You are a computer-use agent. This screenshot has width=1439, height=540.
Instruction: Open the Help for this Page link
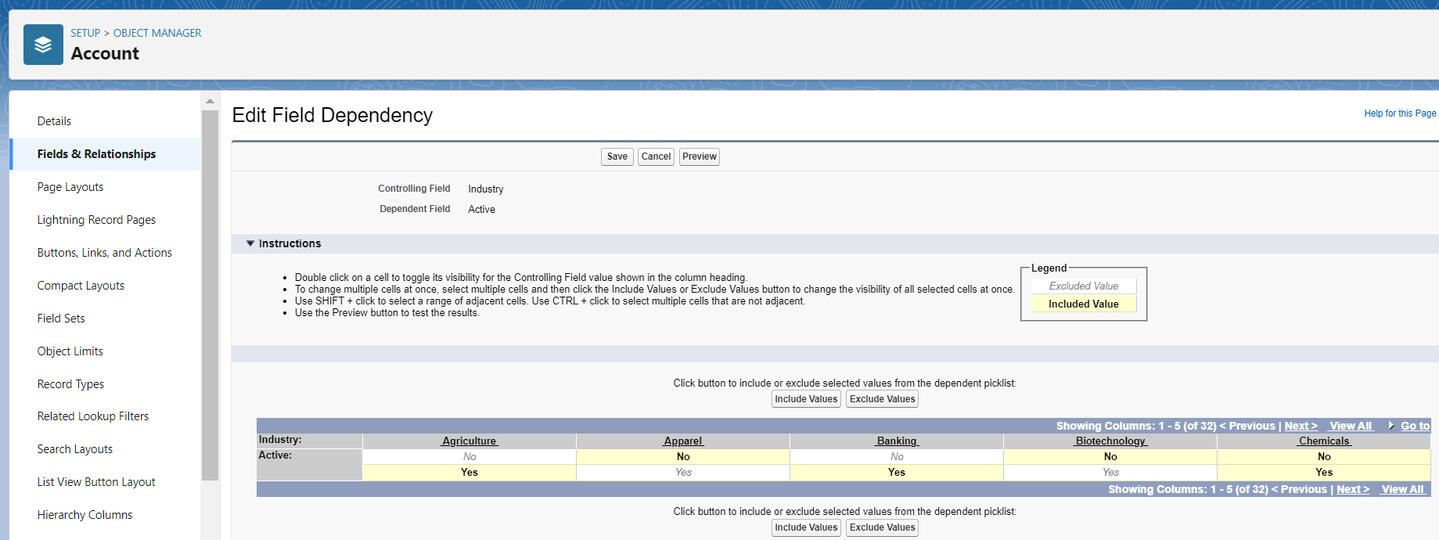[x=1399, y=114]
